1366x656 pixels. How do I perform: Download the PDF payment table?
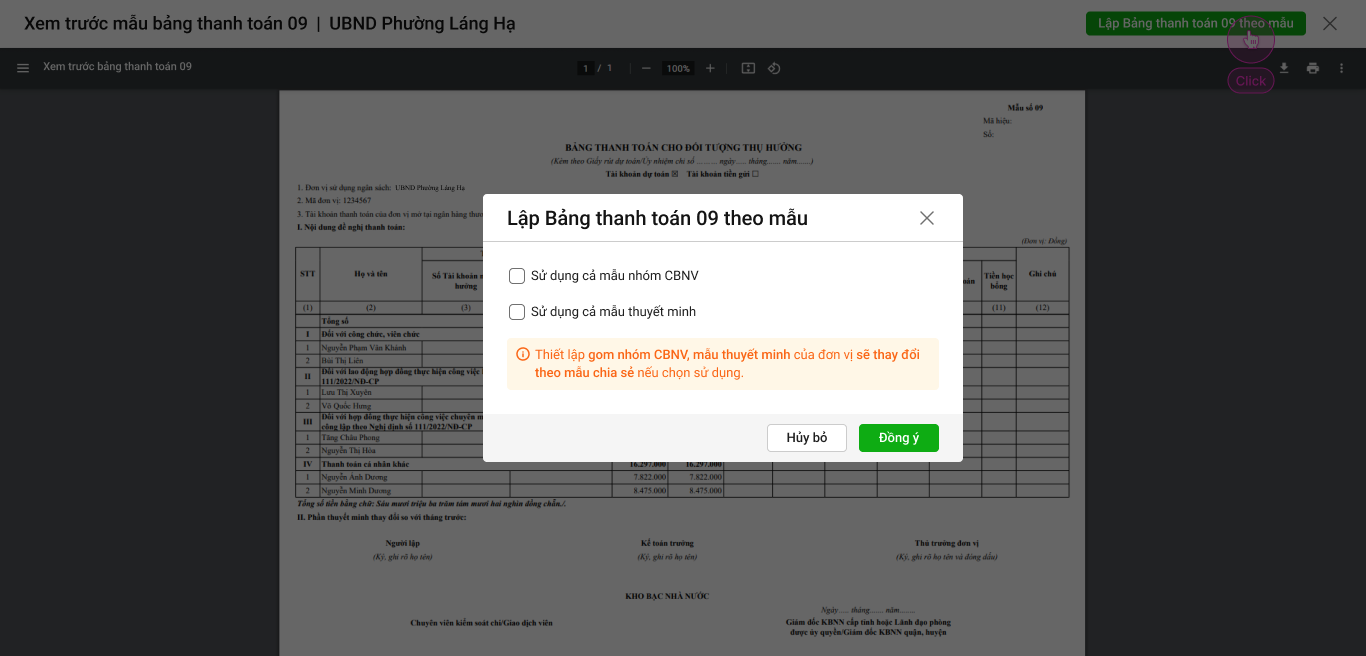point(1285,68)
